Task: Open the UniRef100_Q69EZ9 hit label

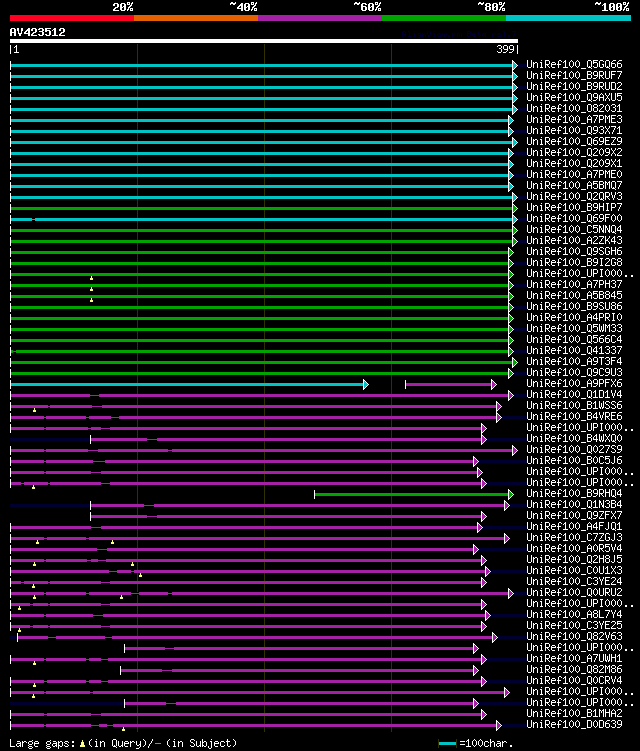Action: click(x=574, y=141)
